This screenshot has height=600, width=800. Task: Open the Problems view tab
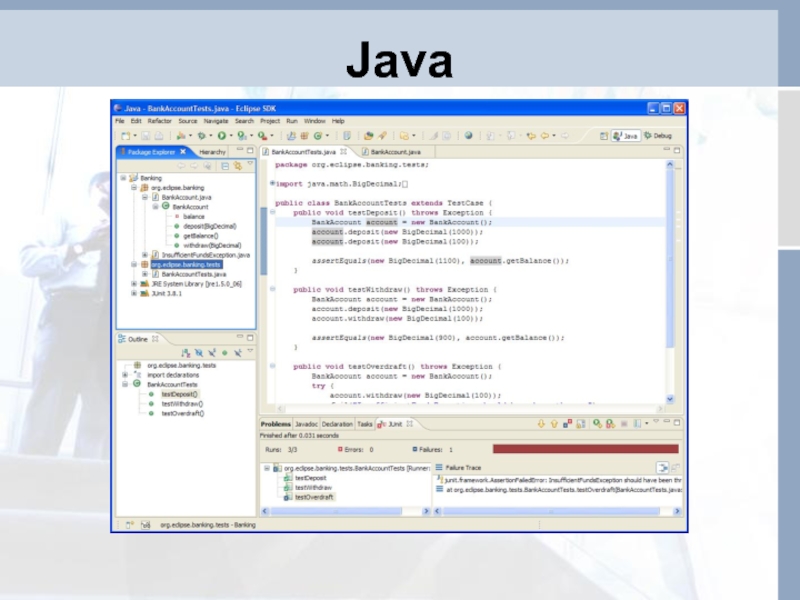(275, 424)
